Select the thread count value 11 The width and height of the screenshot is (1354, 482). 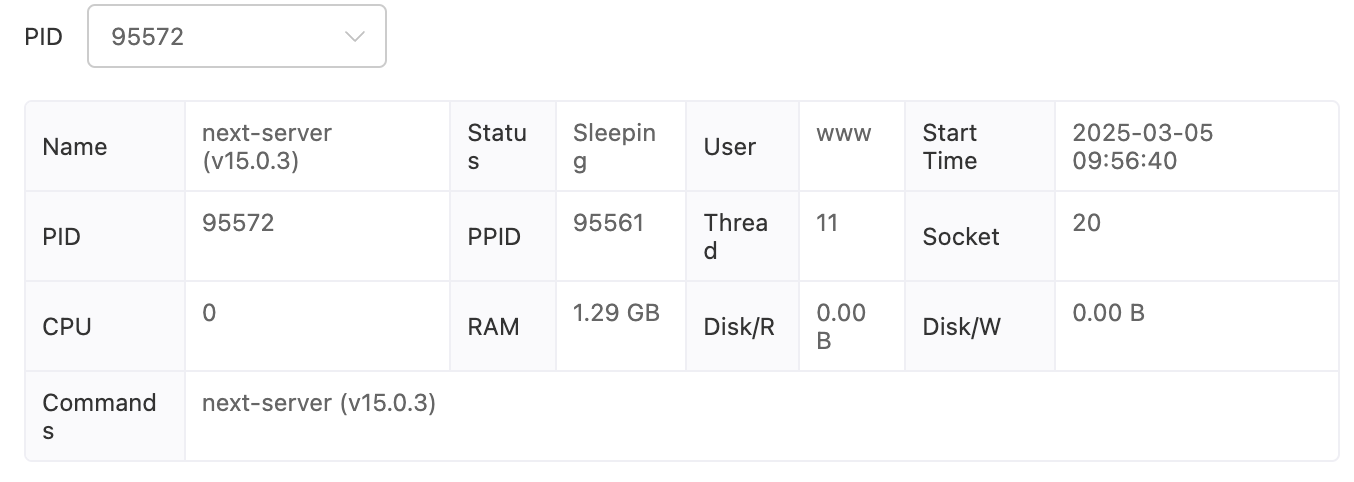coord(827,223)
